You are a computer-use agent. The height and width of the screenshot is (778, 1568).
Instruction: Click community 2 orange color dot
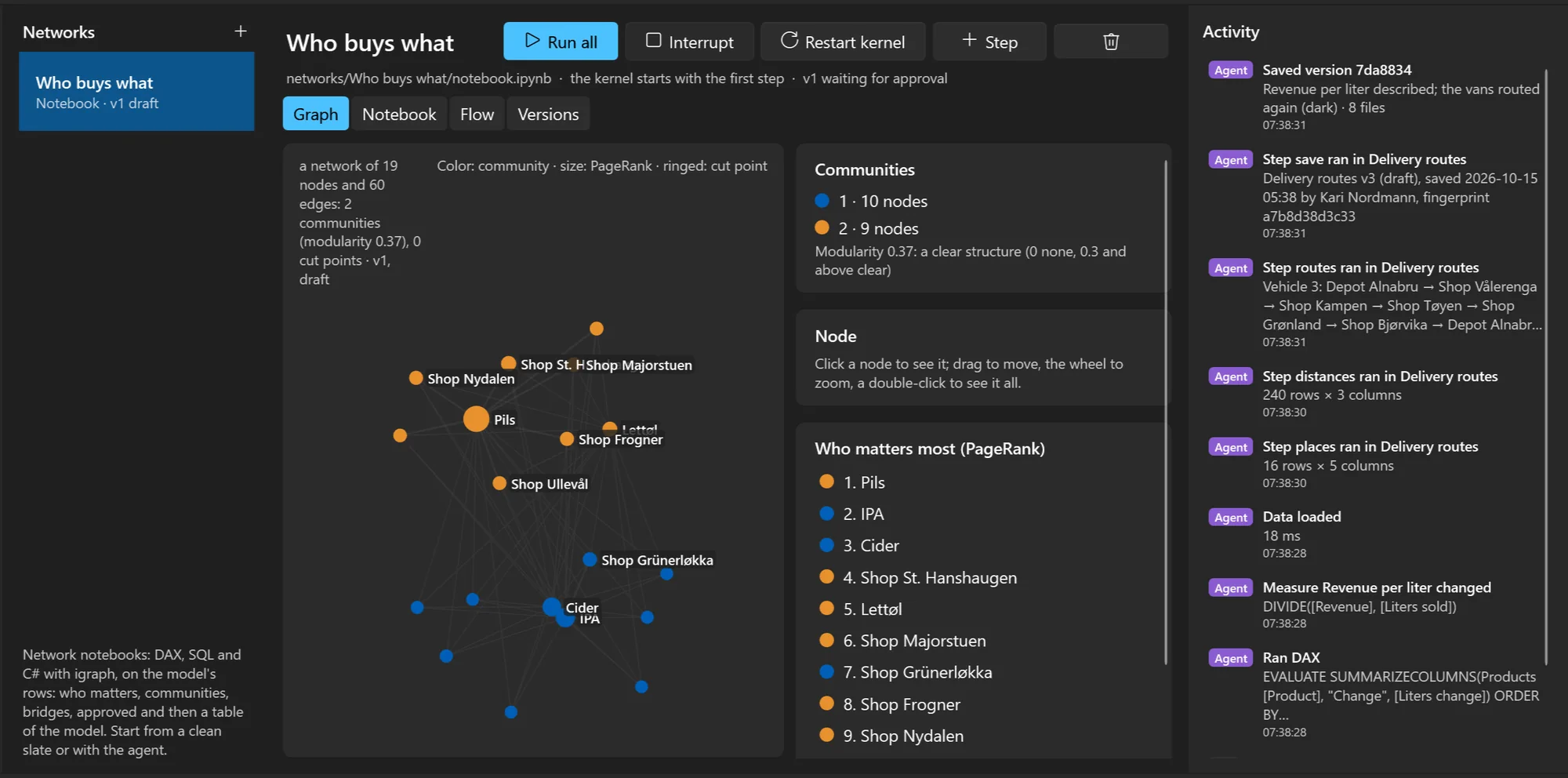(822, 227)
